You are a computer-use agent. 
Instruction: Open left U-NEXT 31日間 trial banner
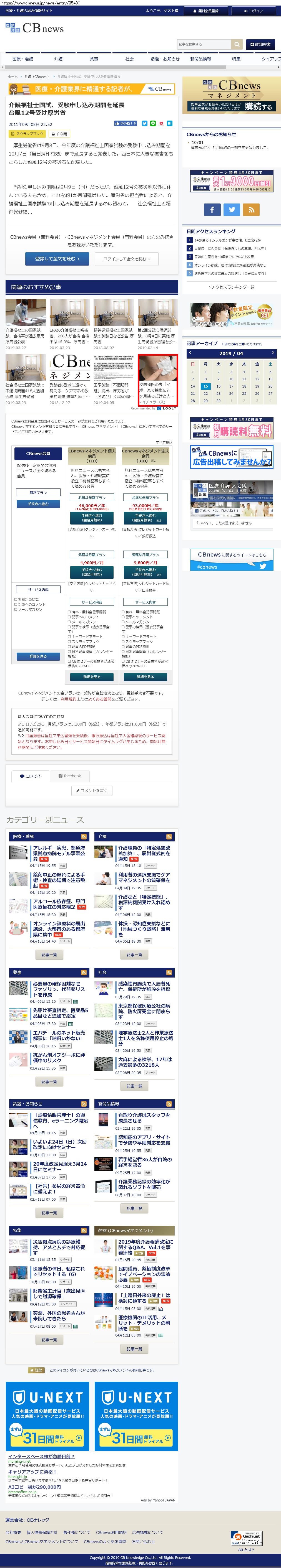click(47, 1416)
